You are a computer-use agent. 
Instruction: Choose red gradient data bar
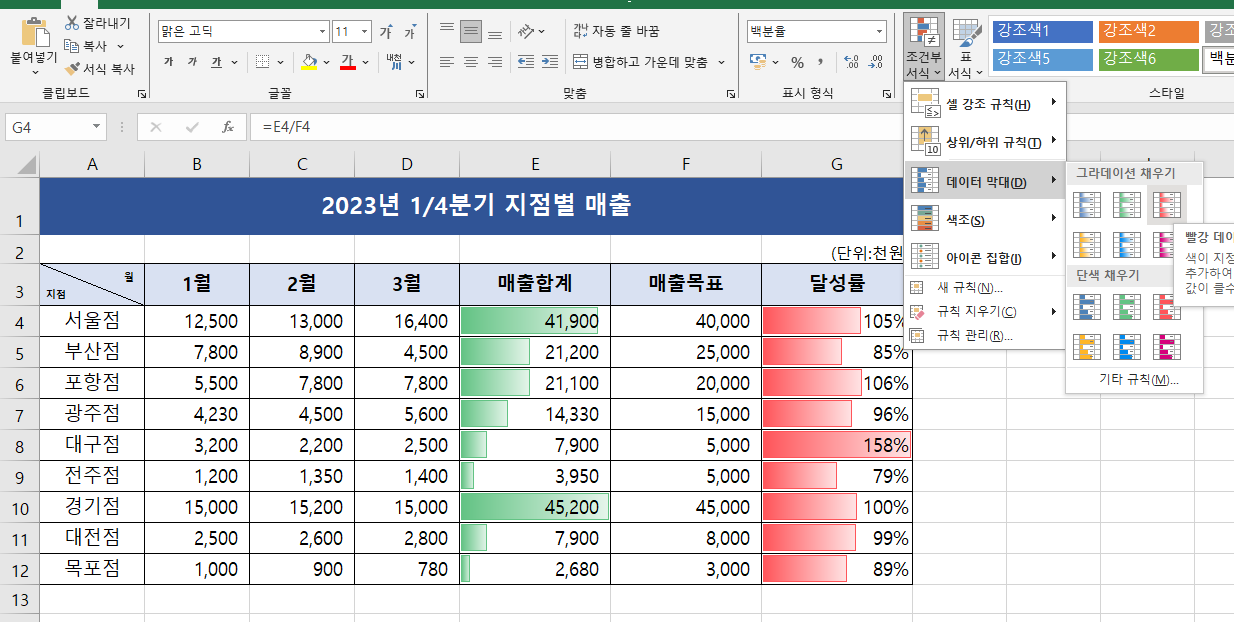[x=1167, y=205]
